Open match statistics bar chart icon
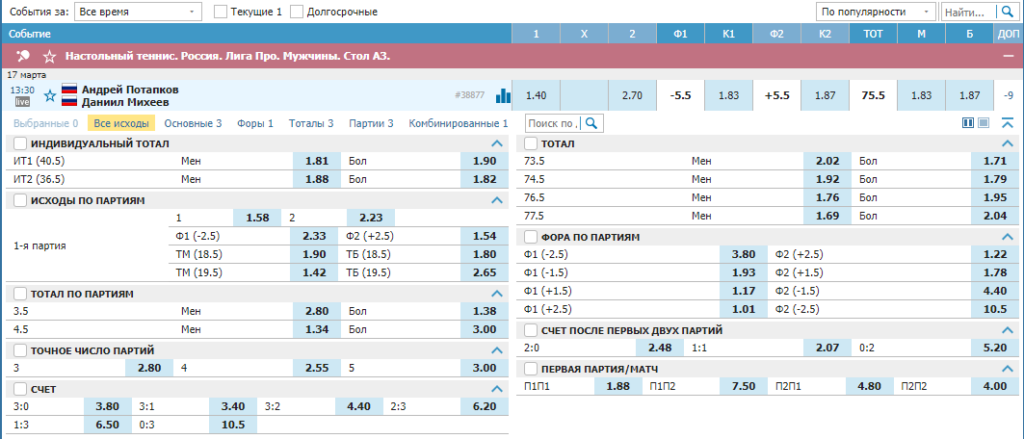1024x439 pixels. pyautogui.click(x=503, y=95)
